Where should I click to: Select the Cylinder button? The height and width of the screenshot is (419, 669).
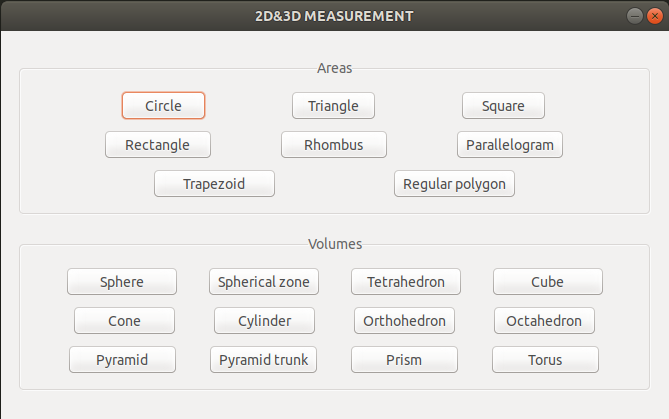coord(265,320)
